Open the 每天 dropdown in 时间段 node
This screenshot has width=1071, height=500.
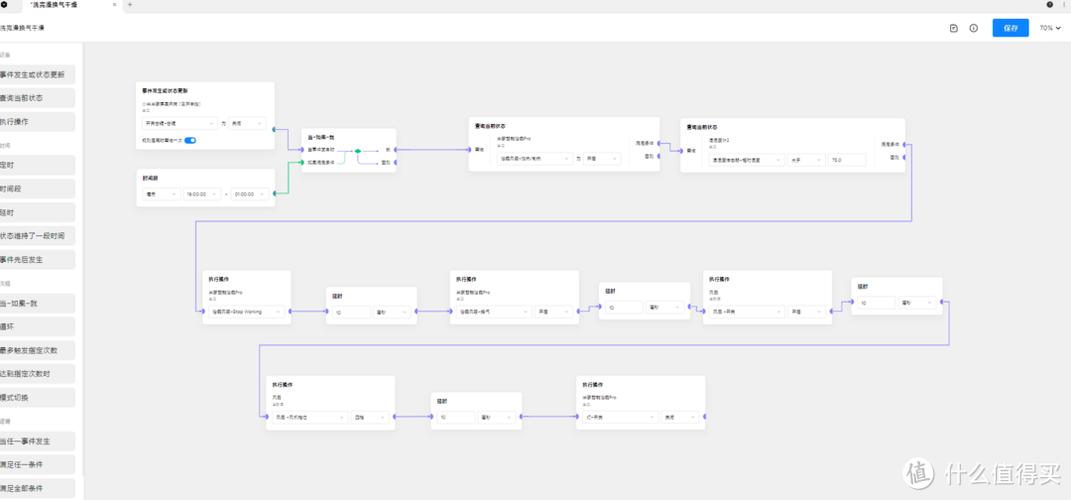(x=161, y=194)
